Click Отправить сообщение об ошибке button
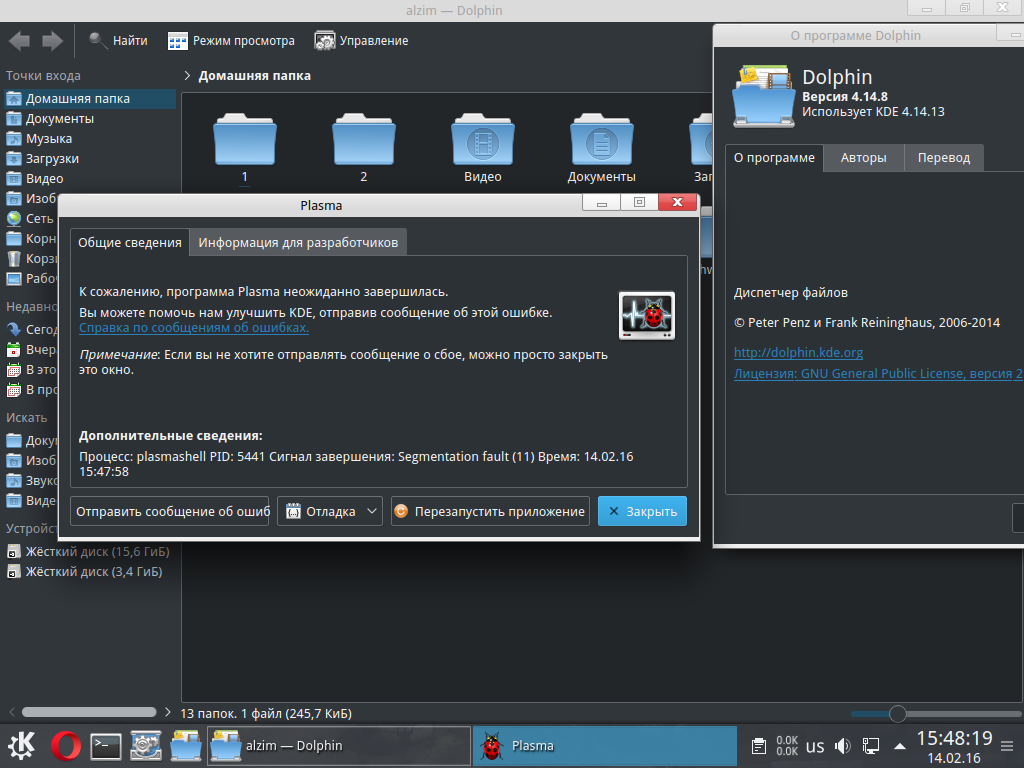 pos(170,511)
